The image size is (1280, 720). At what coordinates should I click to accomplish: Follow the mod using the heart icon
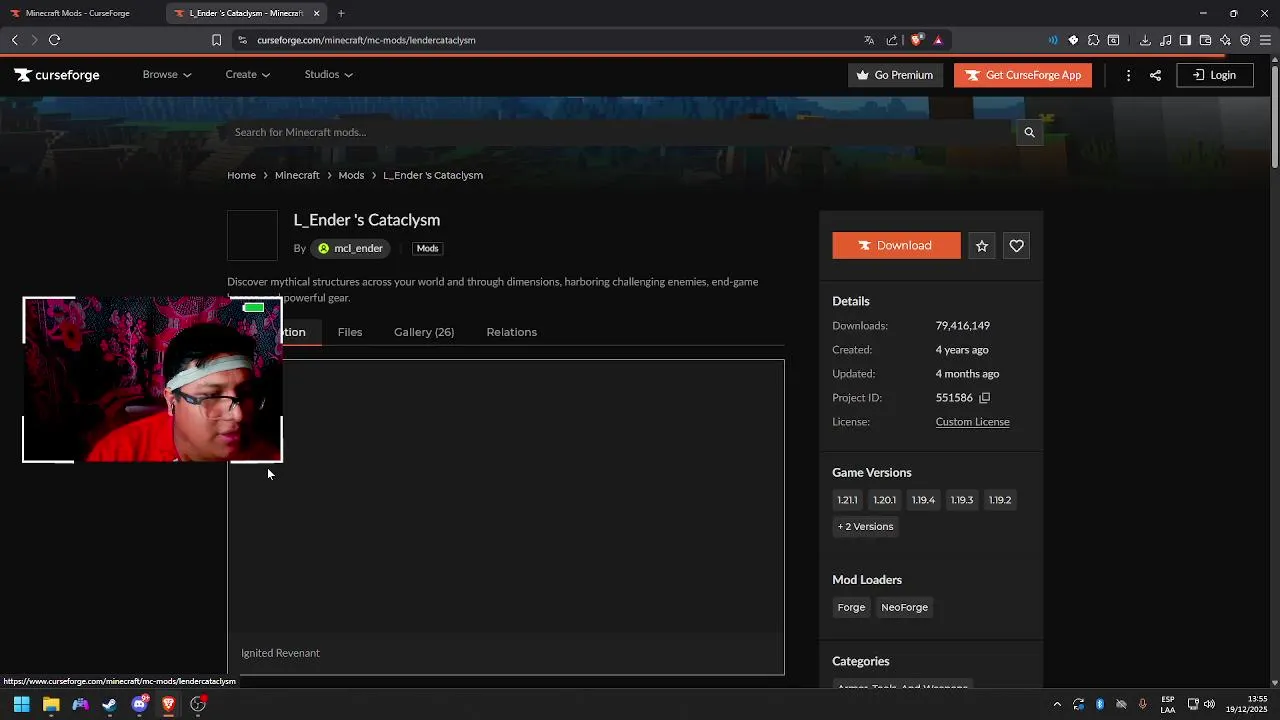click(x=1016, y=246)
